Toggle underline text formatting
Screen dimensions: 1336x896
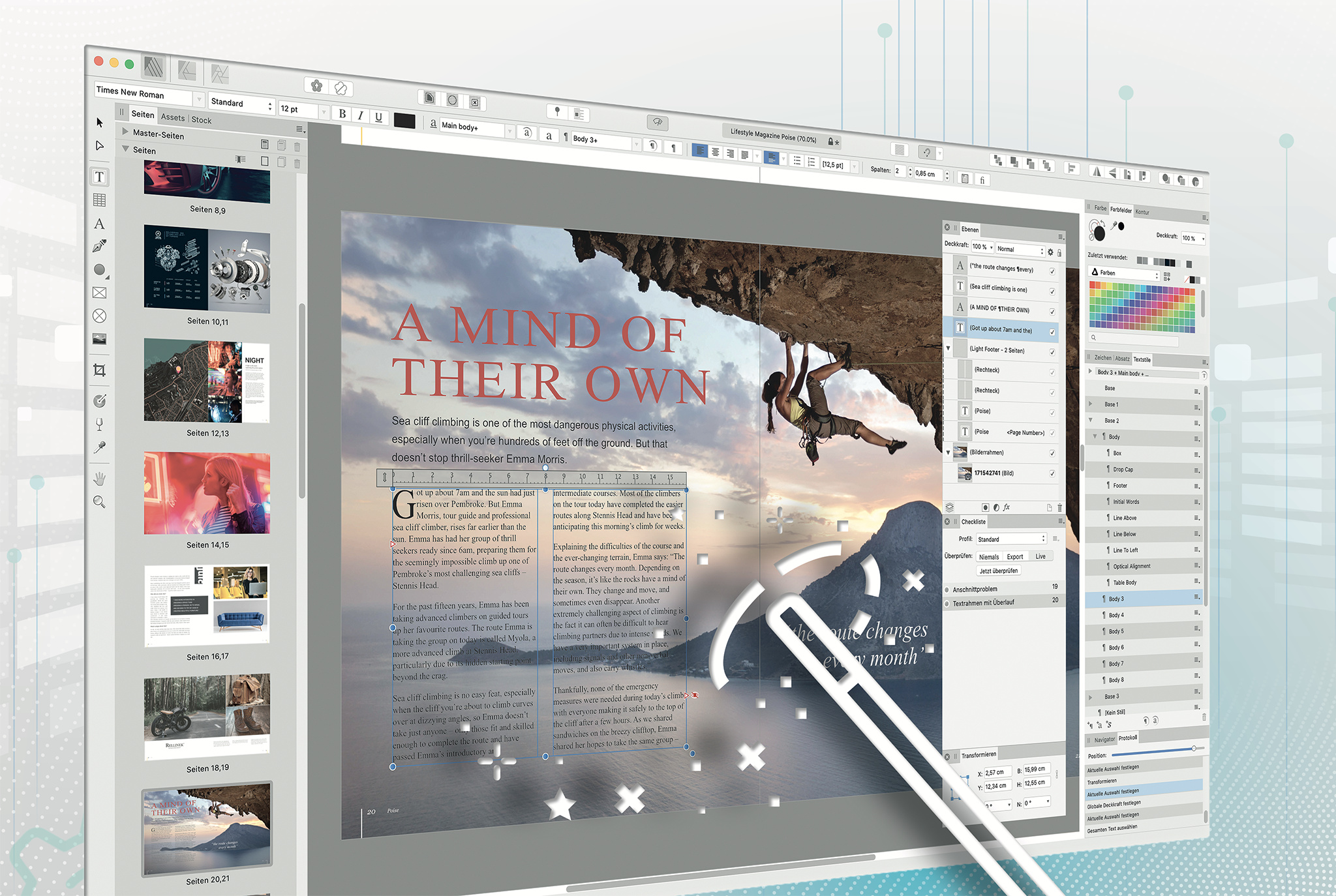coord(378,117)
